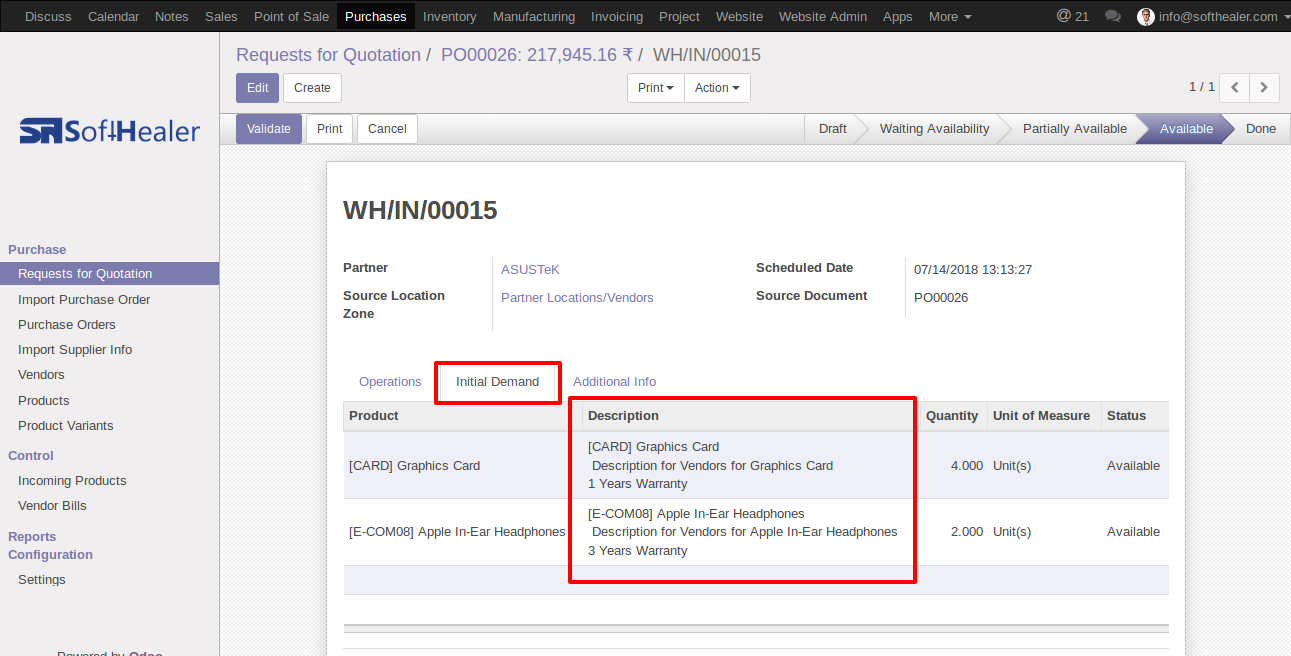This screenshot has height=656, width=1291.
Task: Open Import Supplier Info in sidebar
Action: [x=75, y=350]
